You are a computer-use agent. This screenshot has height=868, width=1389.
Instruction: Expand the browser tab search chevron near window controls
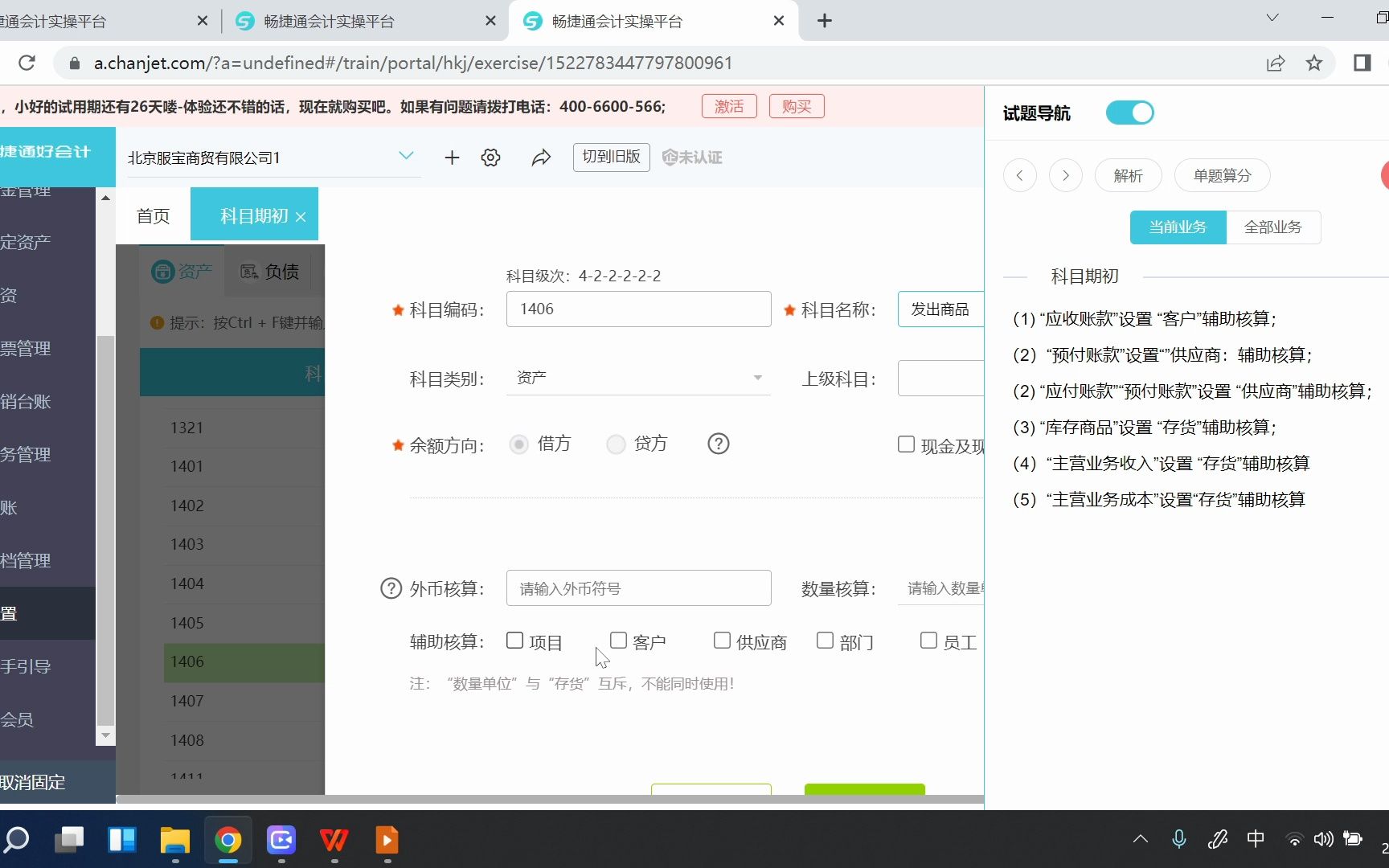pyautogui.click(x=1271, y=17)
